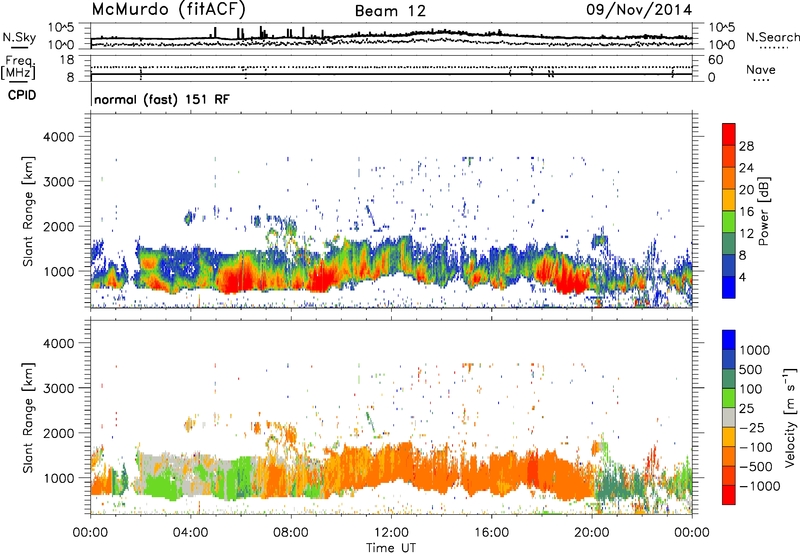Select the bottom red Velocity colorbar swatch

click(729, 495)
